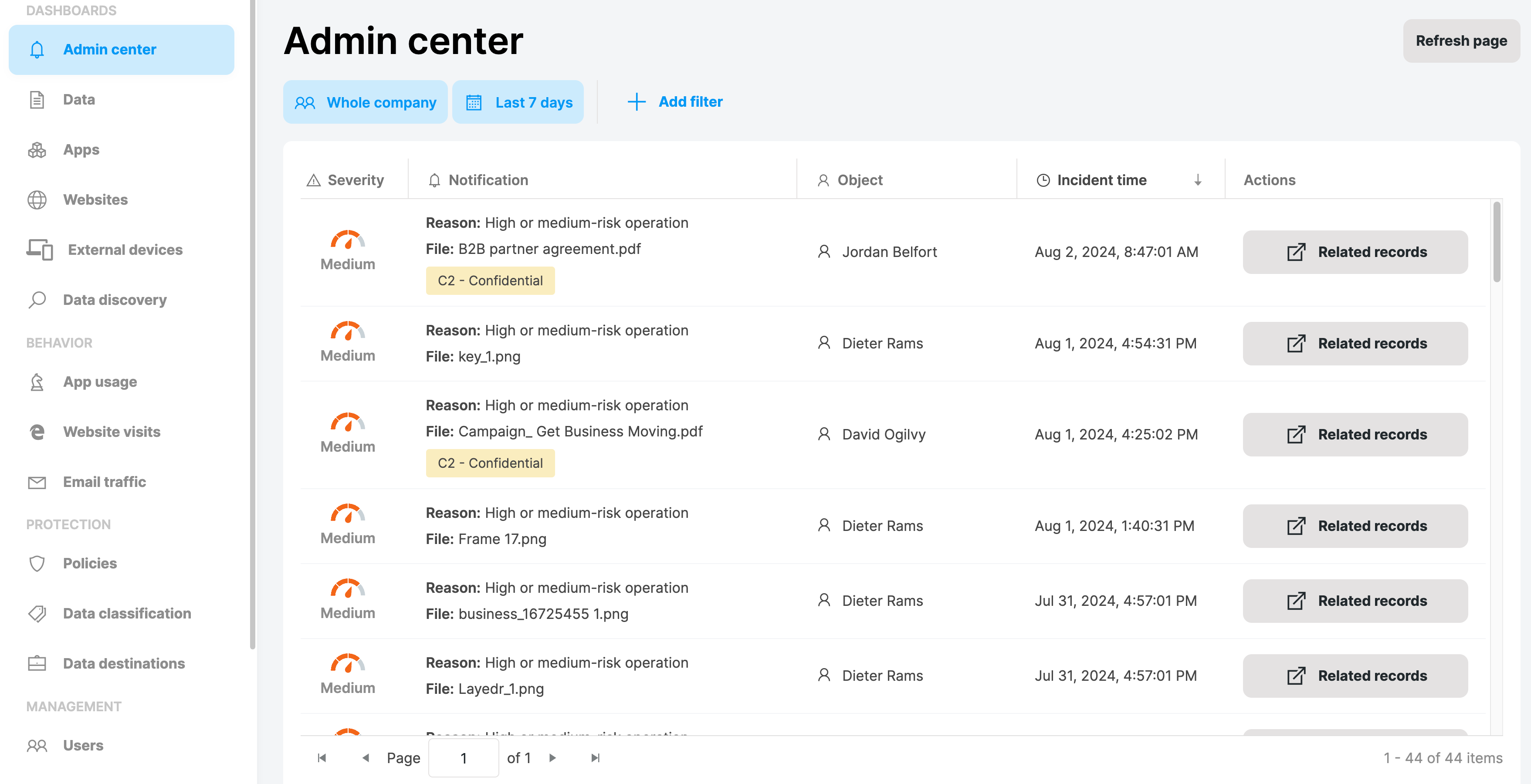Image resolution: width=1531 pixels, height=784 pixels.
Task: Click Medium severity gauge for Frame 17.png row
Action: click(x=348, y=514)
